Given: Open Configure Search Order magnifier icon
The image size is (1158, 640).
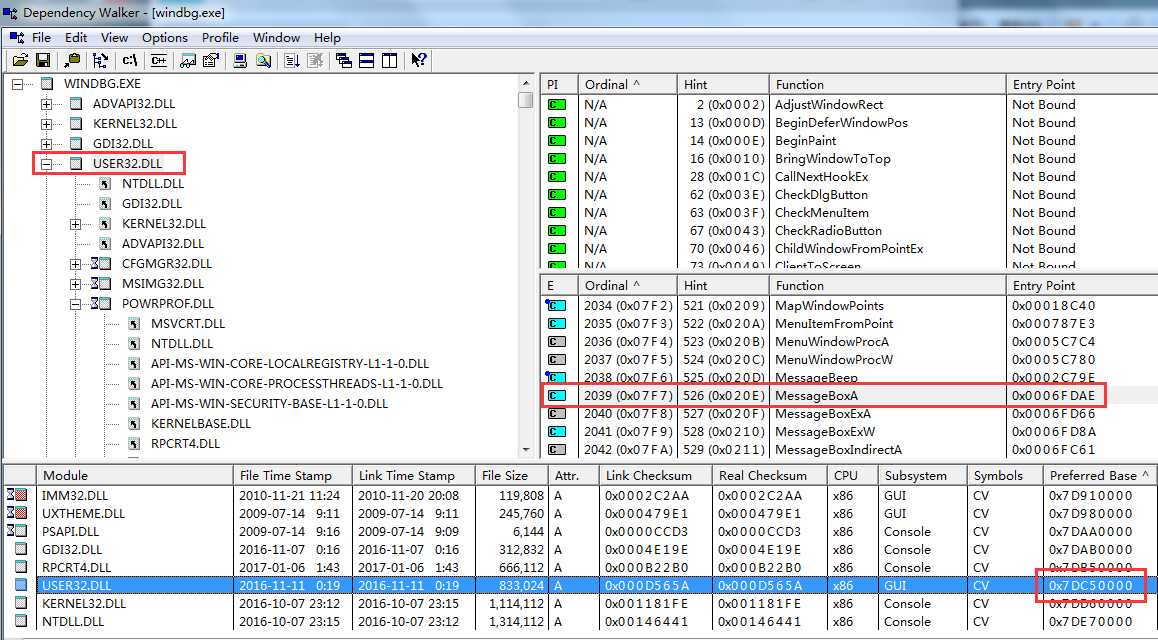Looking at the screenshot, I should [263, 61].
